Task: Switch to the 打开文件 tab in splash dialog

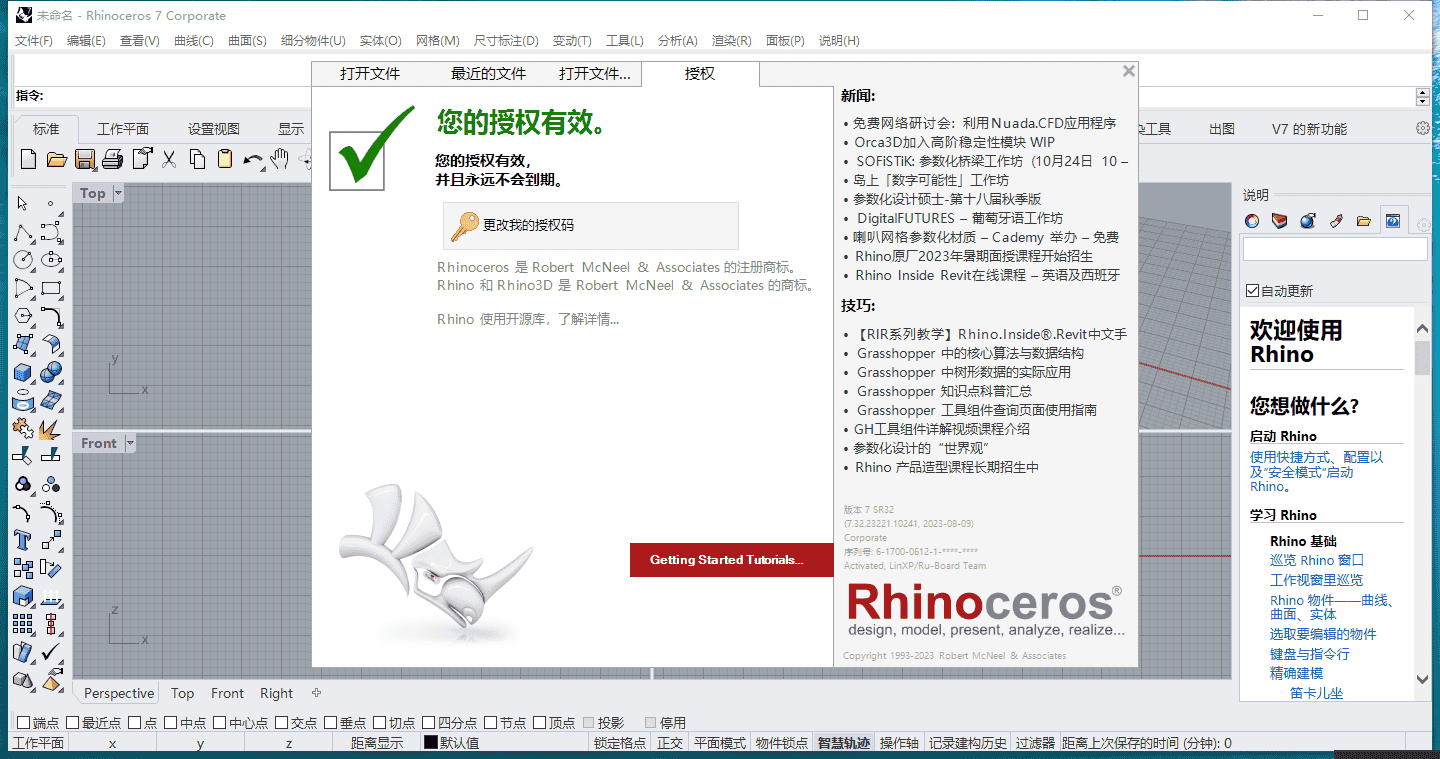Action: tap(369, 74)
